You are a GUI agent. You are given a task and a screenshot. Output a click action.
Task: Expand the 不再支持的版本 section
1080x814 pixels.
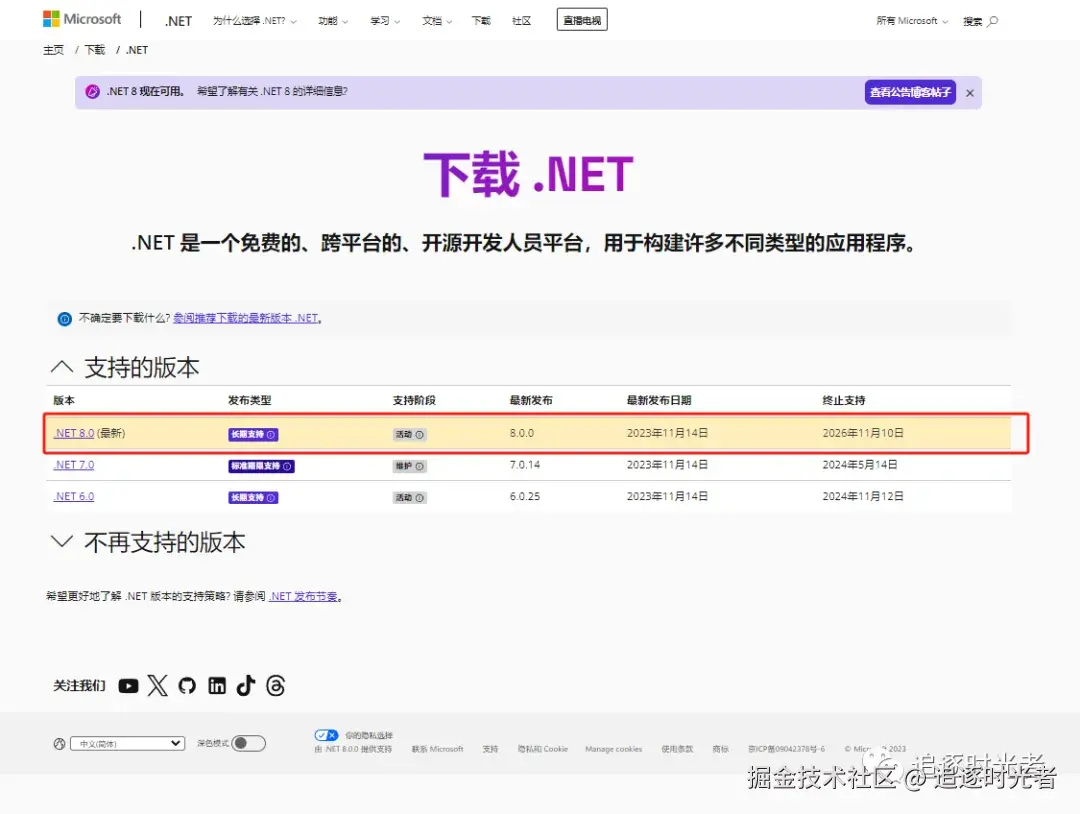tap(62, 541)
